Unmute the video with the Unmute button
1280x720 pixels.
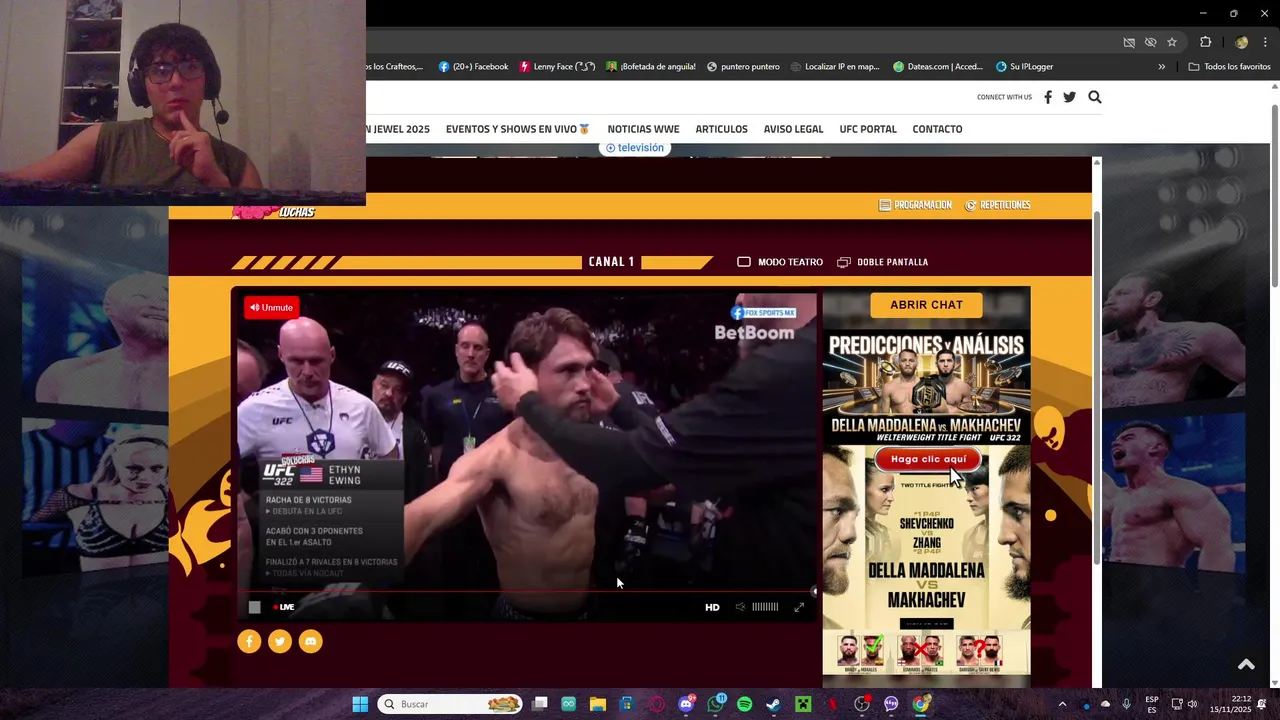pos(271,308)
